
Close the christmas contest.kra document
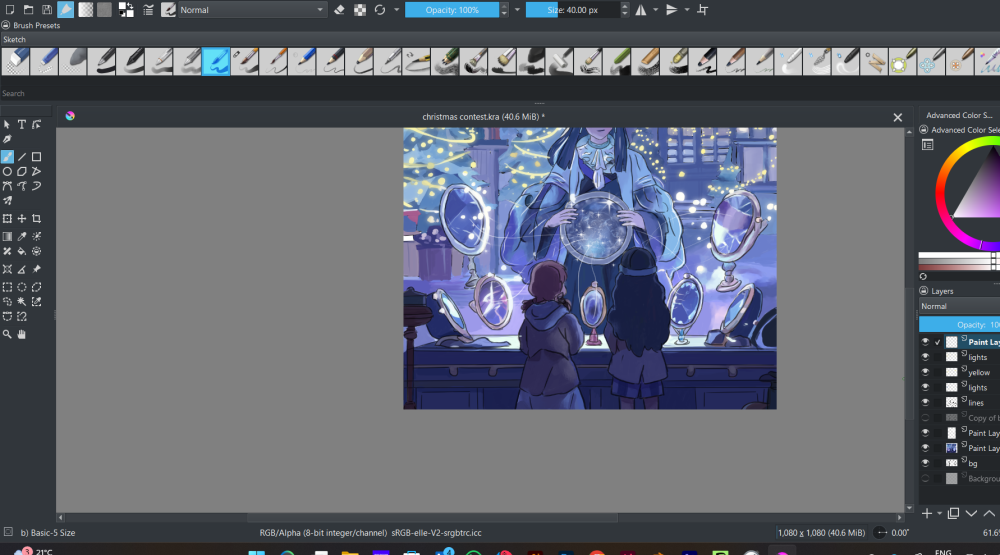pyautogui.click(x=897, y=117)
